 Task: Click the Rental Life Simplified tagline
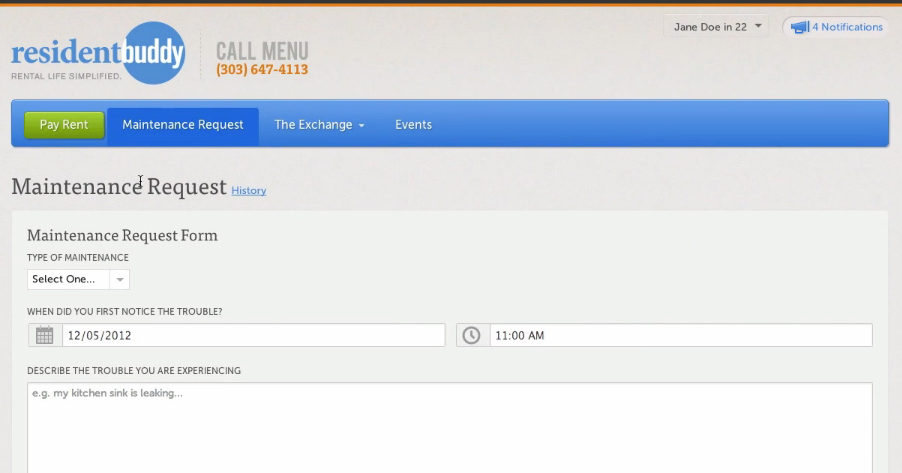[x=66, y=76]
